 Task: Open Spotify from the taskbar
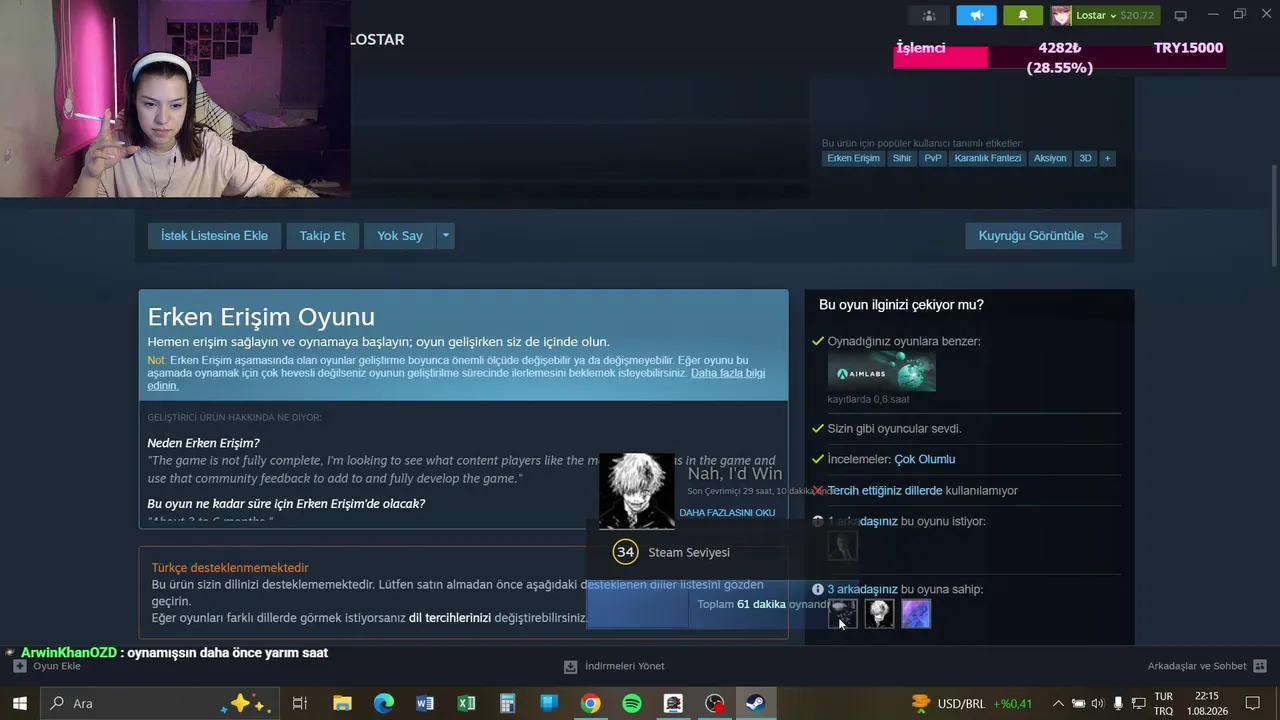[632, 703]
